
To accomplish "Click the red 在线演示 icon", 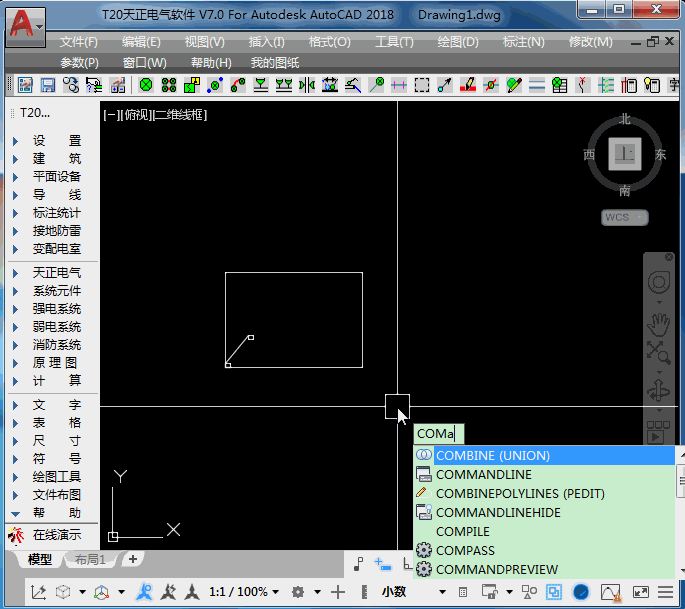I will pyautogui.click(x=16, y=535).
